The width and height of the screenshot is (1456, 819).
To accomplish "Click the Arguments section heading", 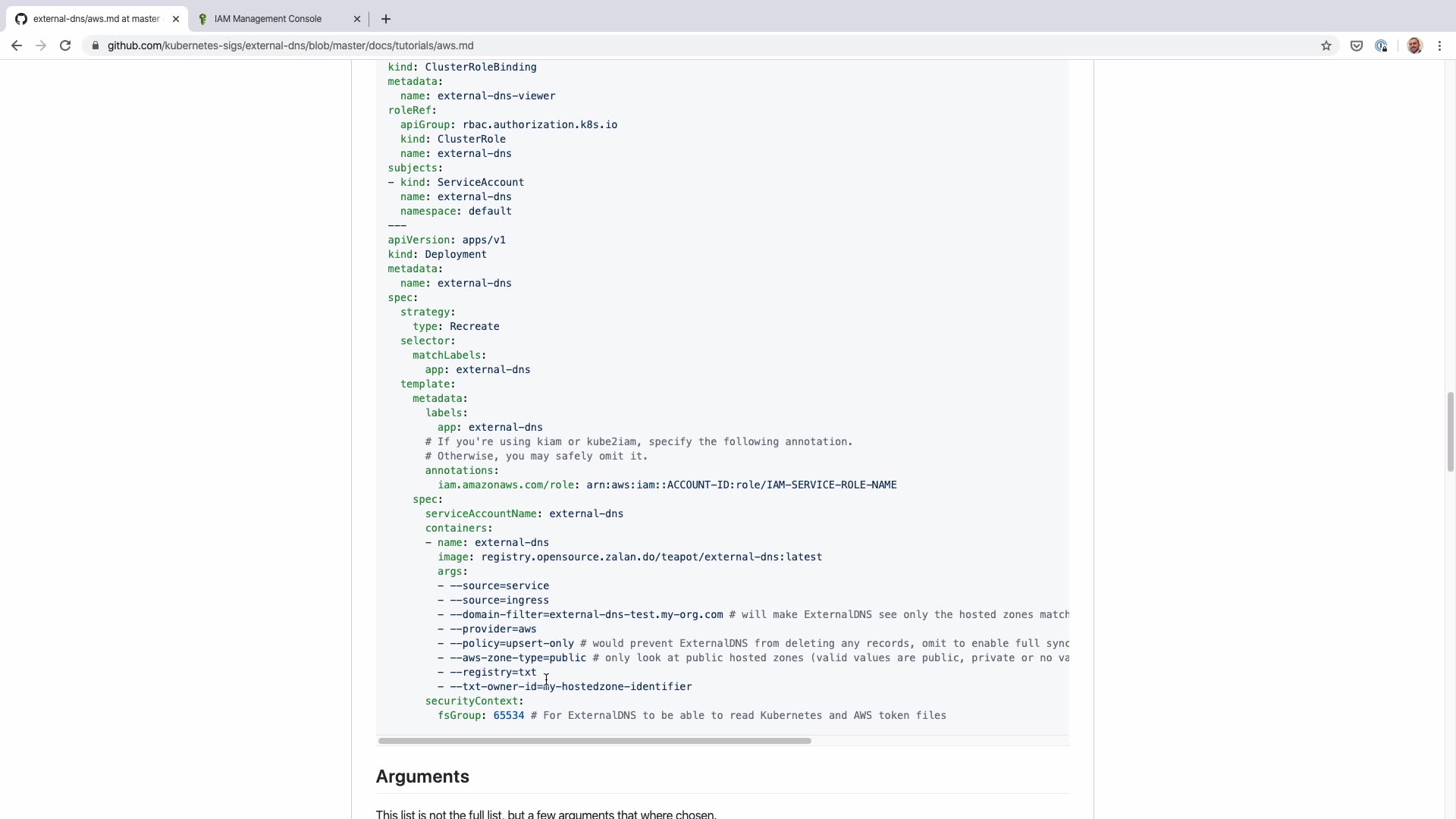I will 422,777.
